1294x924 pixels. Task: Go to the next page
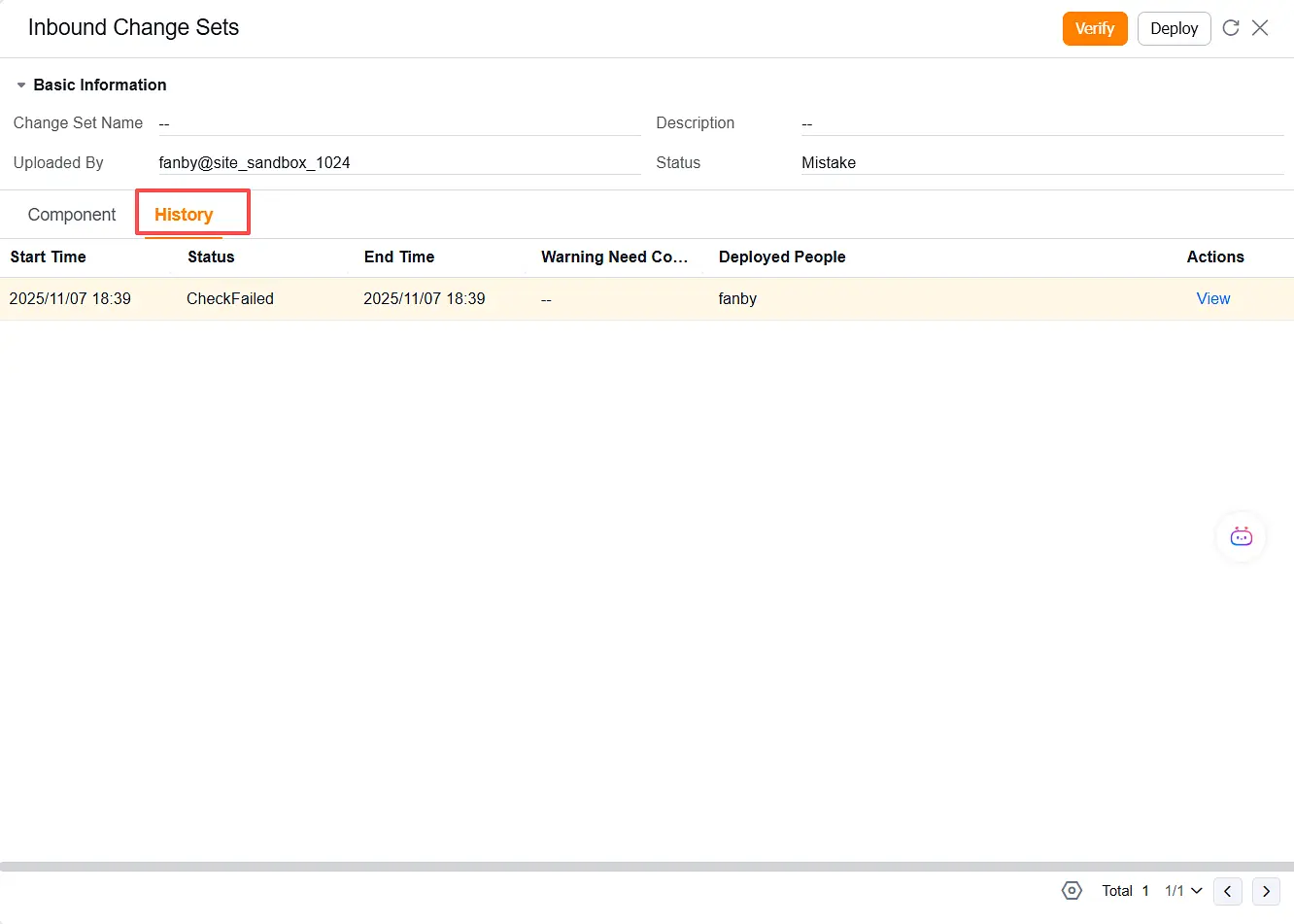(1267, 891)
